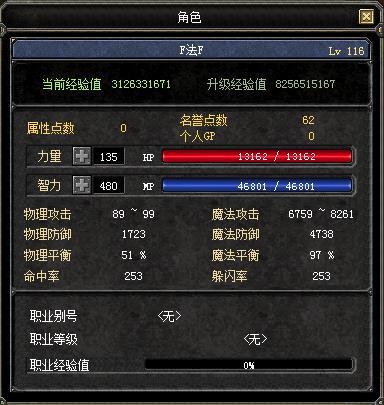
Task: Click the red HP bar
Action: pyautogui.click(x=257, y=156)
